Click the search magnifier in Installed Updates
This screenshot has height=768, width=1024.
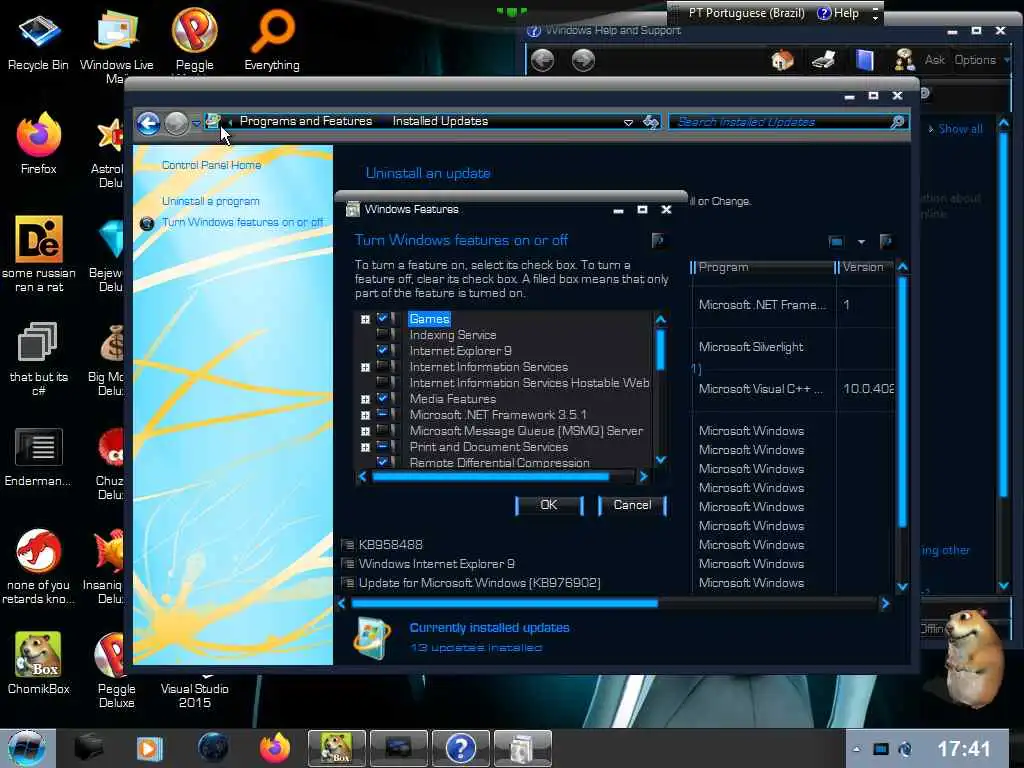(x=898, y=121)
